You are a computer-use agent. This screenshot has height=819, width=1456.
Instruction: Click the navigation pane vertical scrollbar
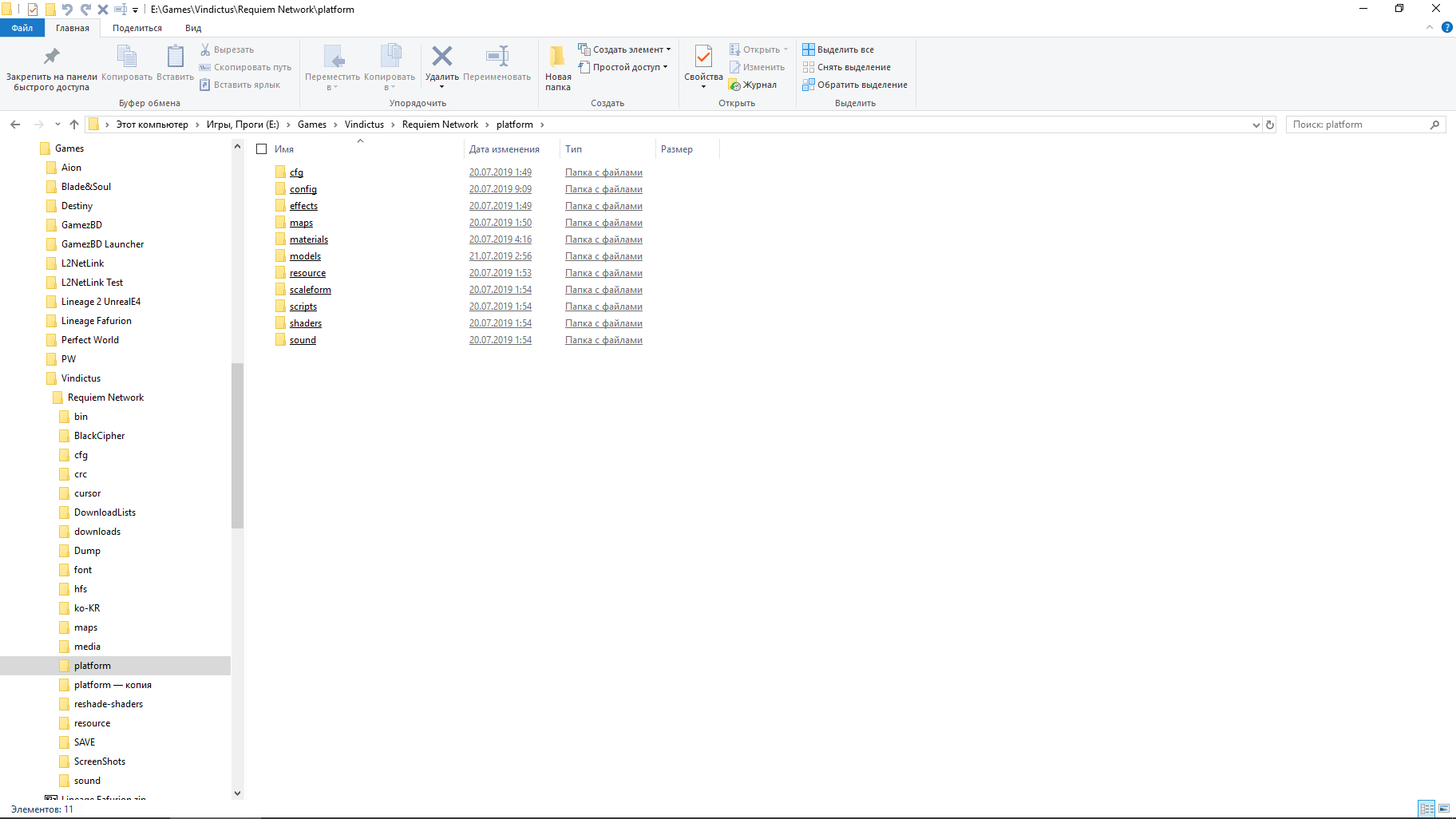coord(237,447)
